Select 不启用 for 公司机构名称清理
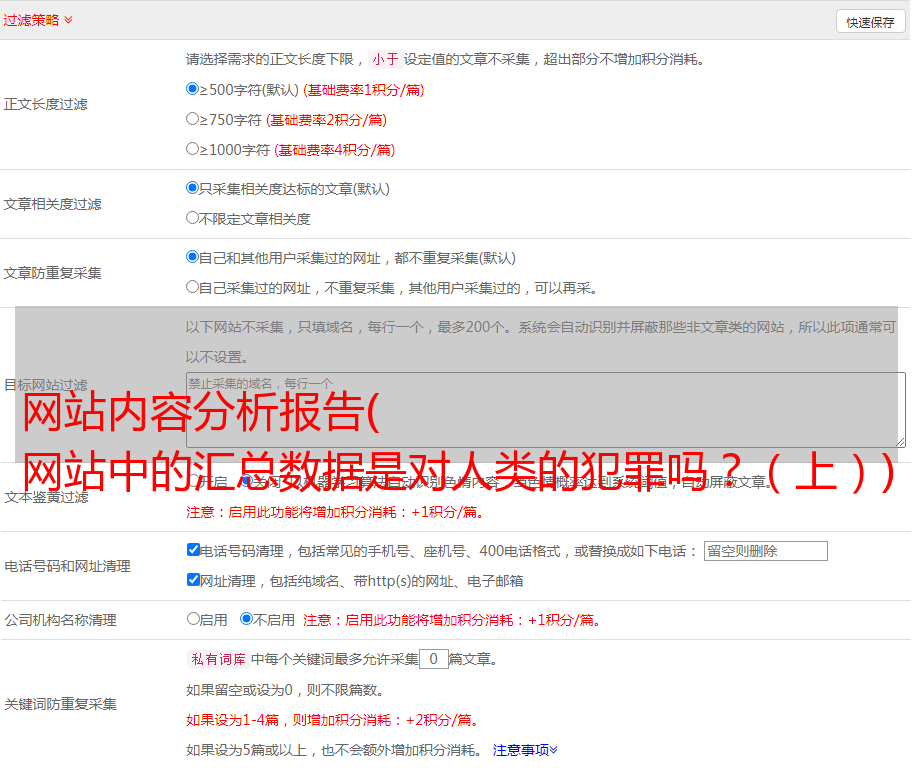The width and height of the screenshot is (912, 768). tap(246, 618)
